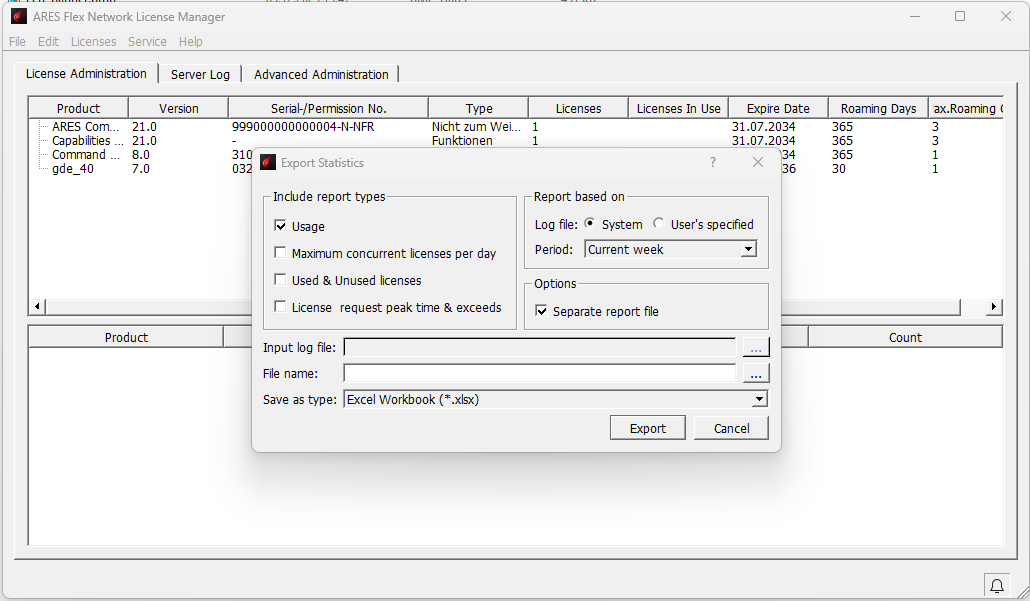Click the notification bell icon
The width and height of the screenshot is (1030, 601).
[x=996, y=585]
